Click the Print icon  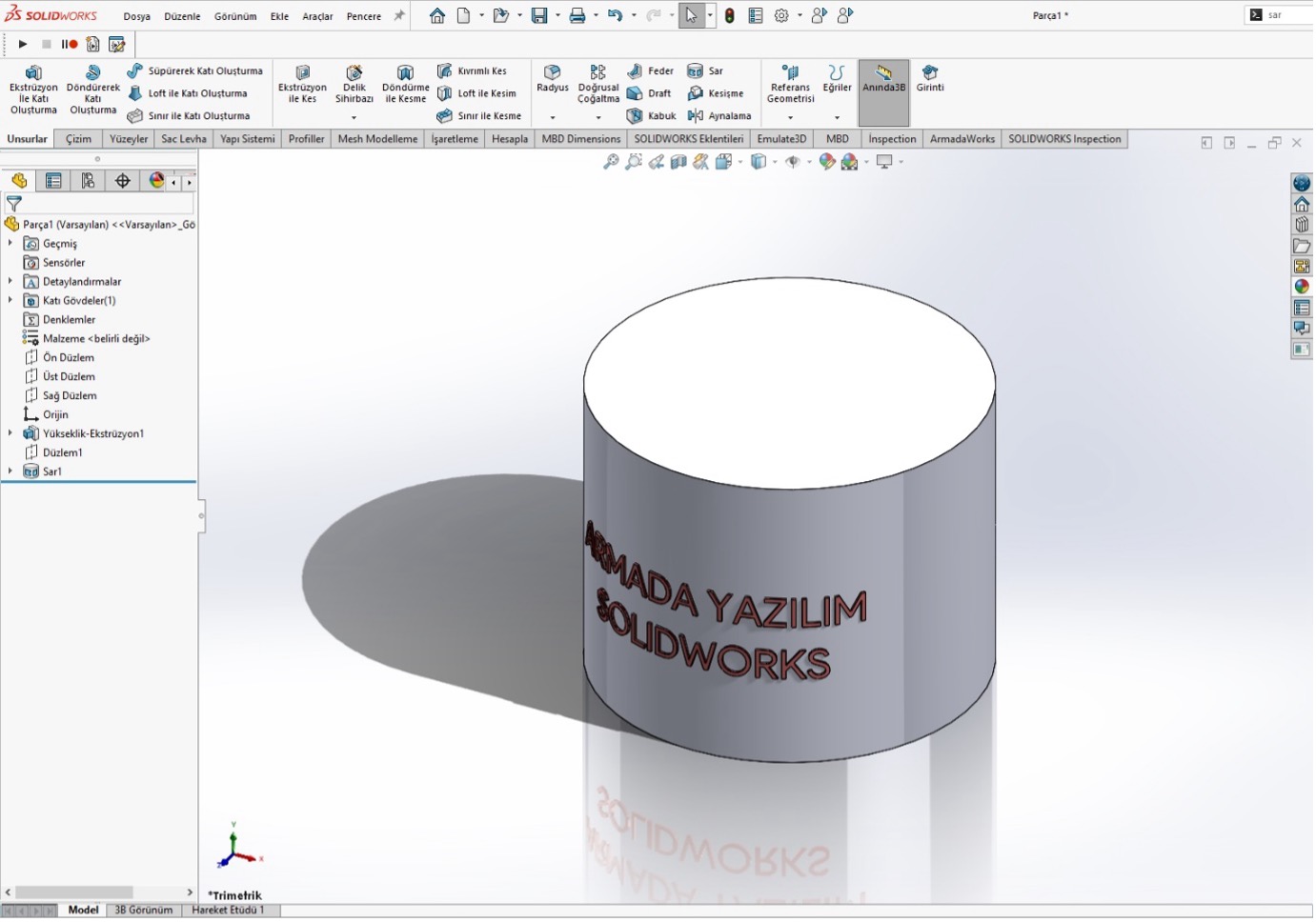pyautogui.click(x=577, y=16)
